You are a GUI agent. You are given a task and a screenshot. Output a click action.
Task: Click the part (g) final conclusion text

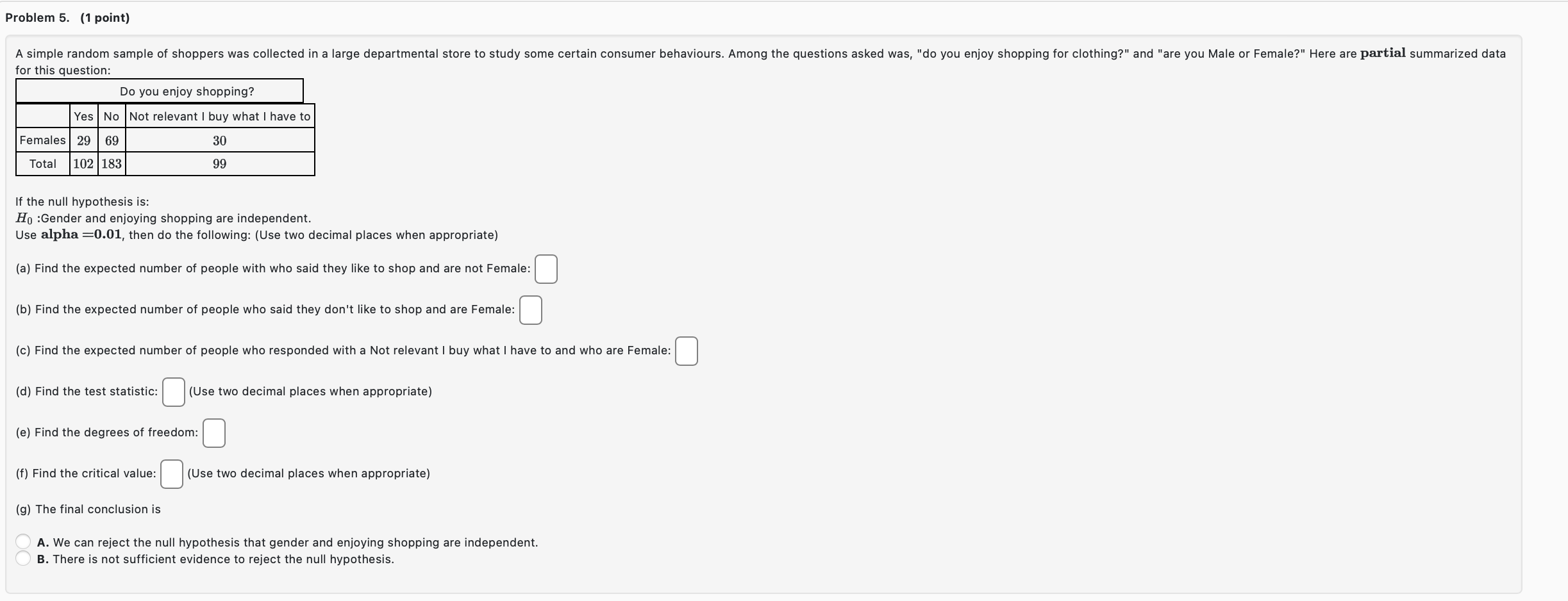point(87,509)
